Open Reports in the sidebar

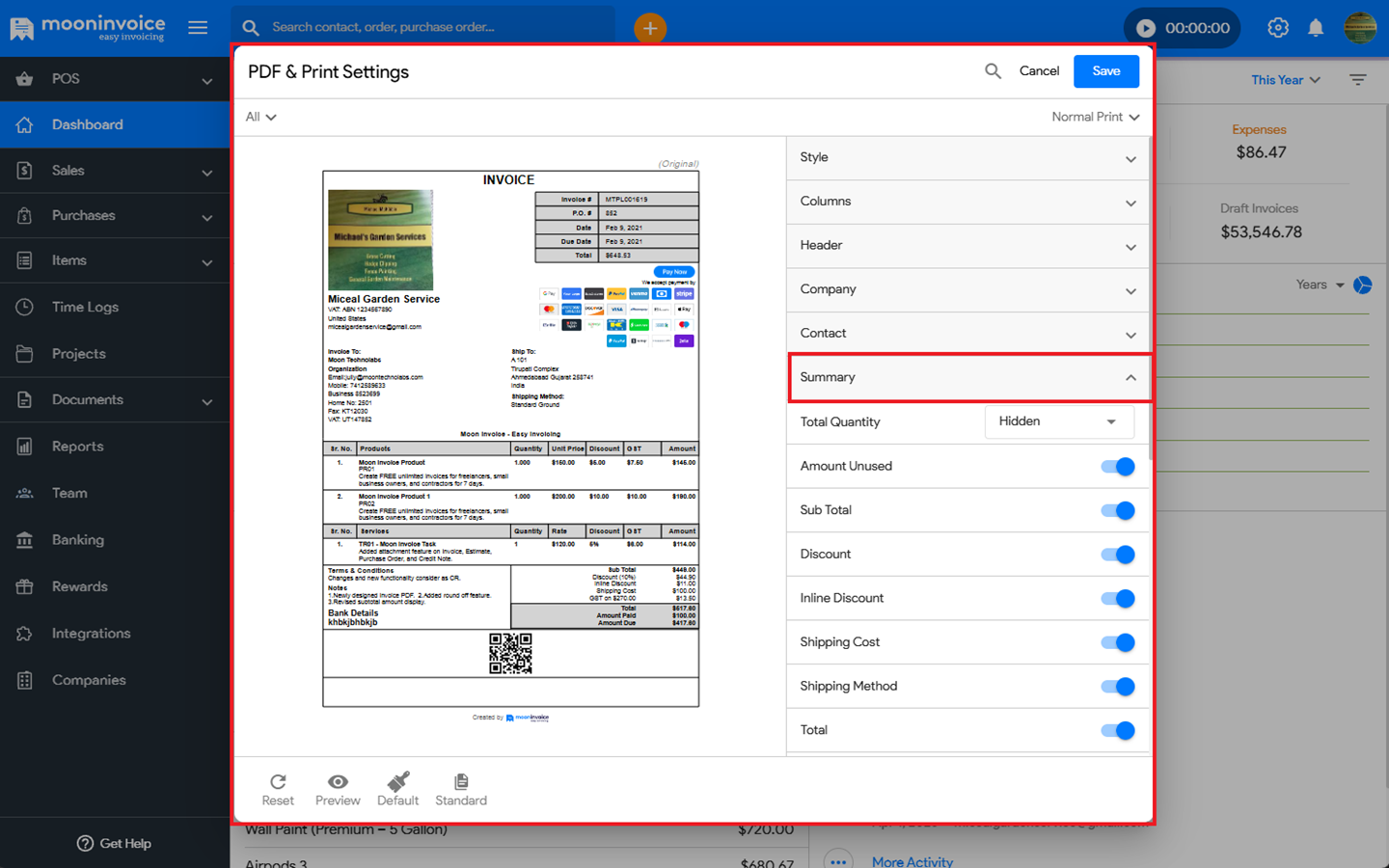click(x=77, y=447)
